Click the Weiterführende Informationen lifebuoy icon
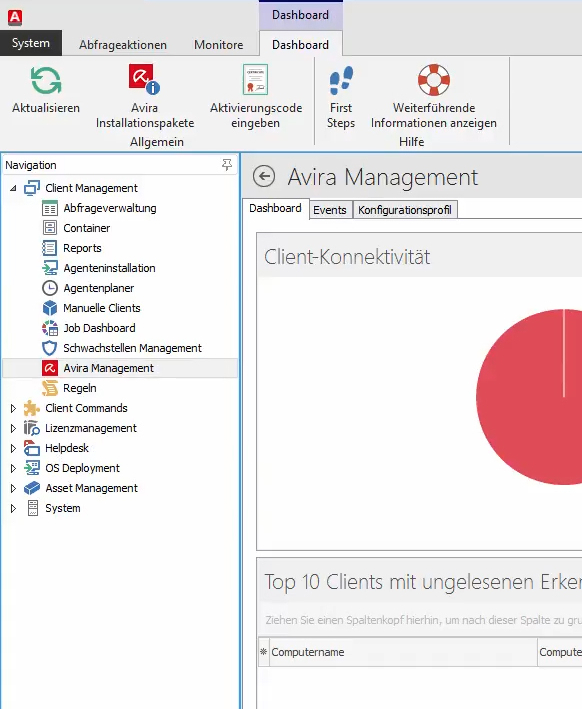This screenshot has height=709, width=582. (x=434, y=80)
